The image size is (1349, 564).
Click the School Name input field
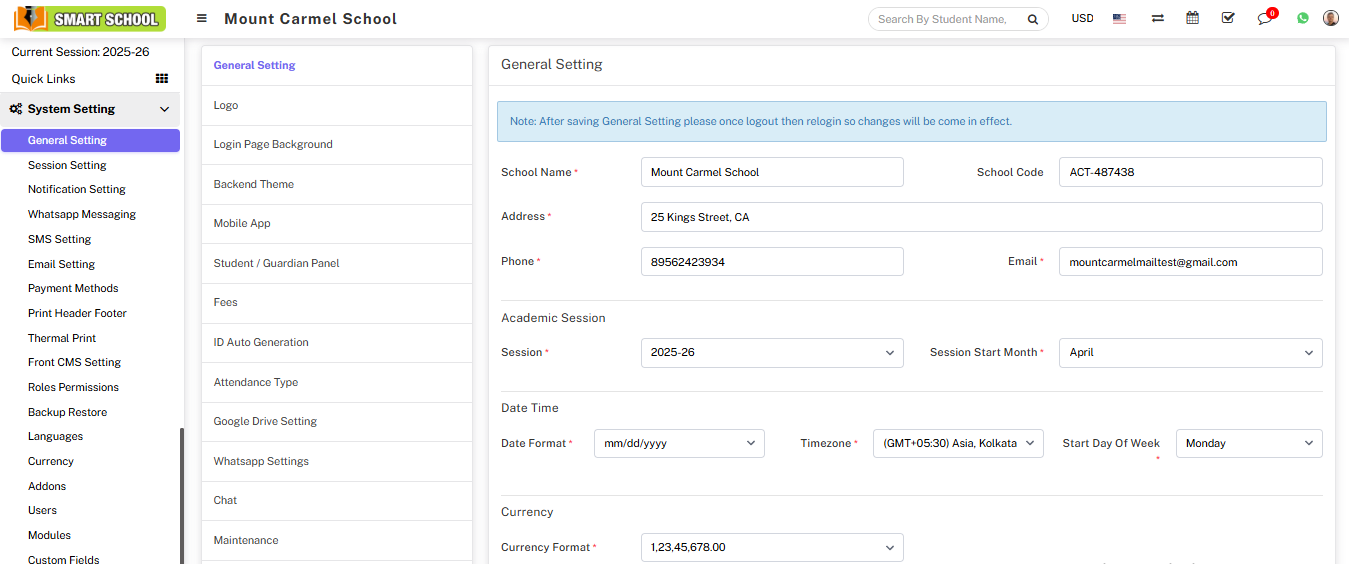[771, 172]
